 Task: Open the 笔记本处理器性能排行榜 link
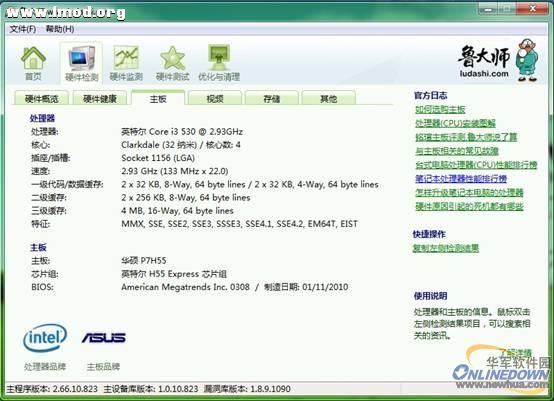(461, 178)
